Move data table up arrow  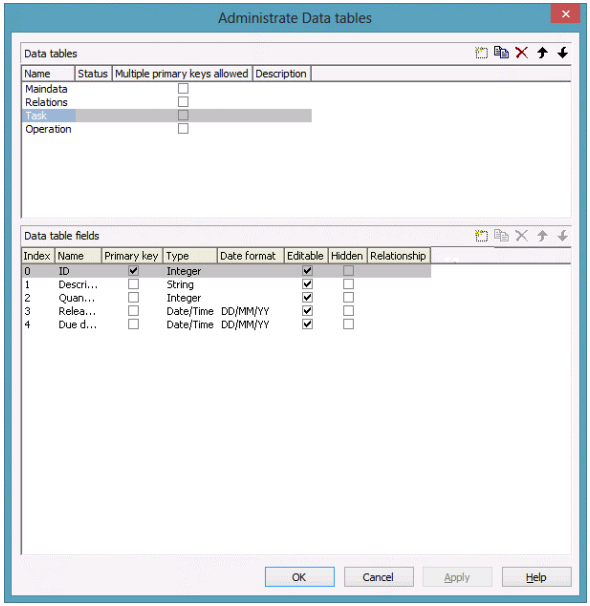[x=542, y=53]
